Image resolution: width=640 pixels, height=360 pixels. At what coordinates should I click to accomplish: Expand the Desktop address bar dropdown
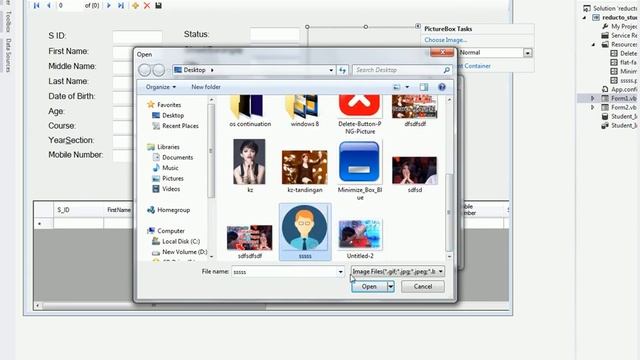click(x=331, y=70)
